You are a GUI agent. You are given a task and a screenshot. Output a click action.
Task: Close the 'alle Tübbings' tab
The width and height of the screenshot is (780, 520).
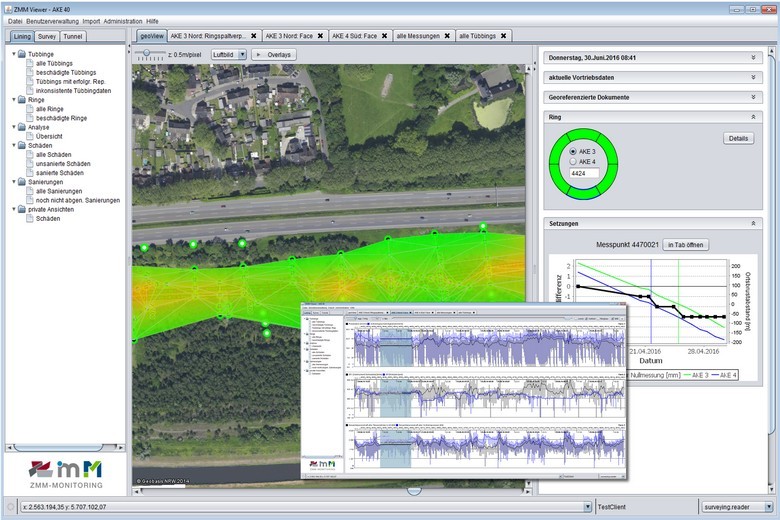pos(503,36)
